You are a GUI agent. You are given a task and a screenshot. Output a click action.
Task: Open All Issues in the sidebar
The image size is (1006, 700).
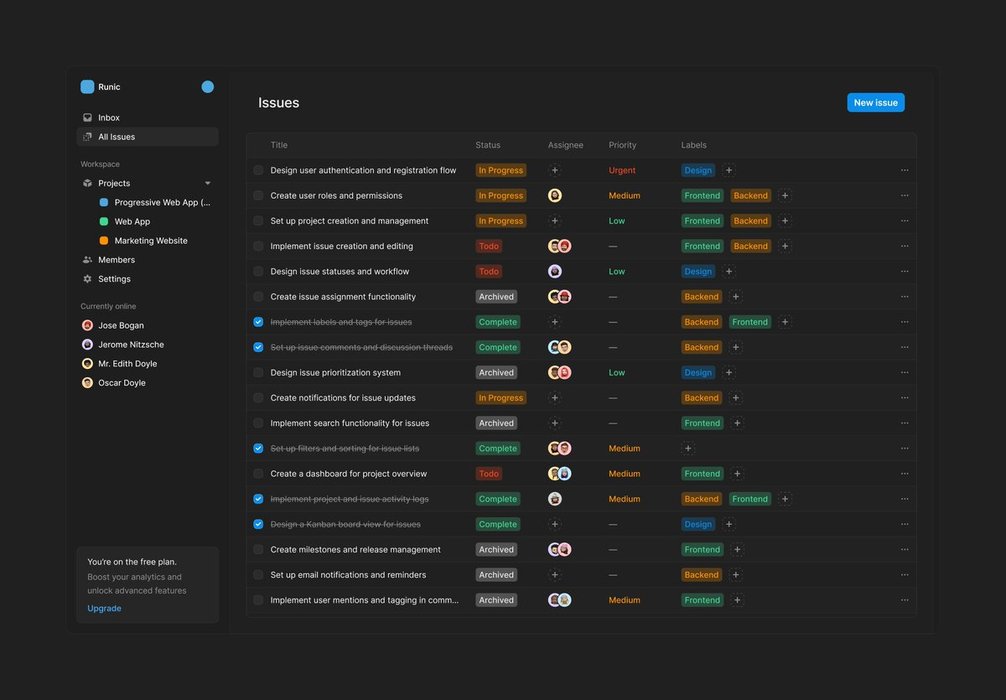[116, 137]
